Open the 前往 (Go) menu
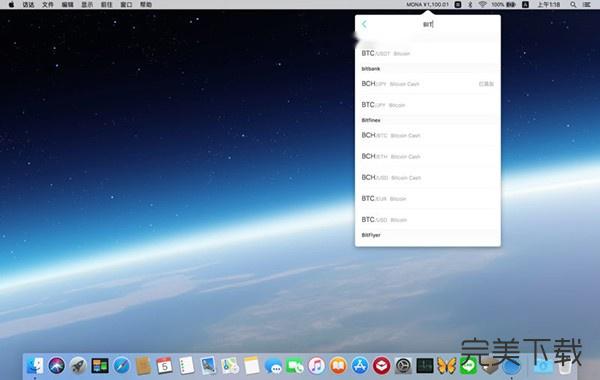600x380 pixels. (x=106, y=5)
